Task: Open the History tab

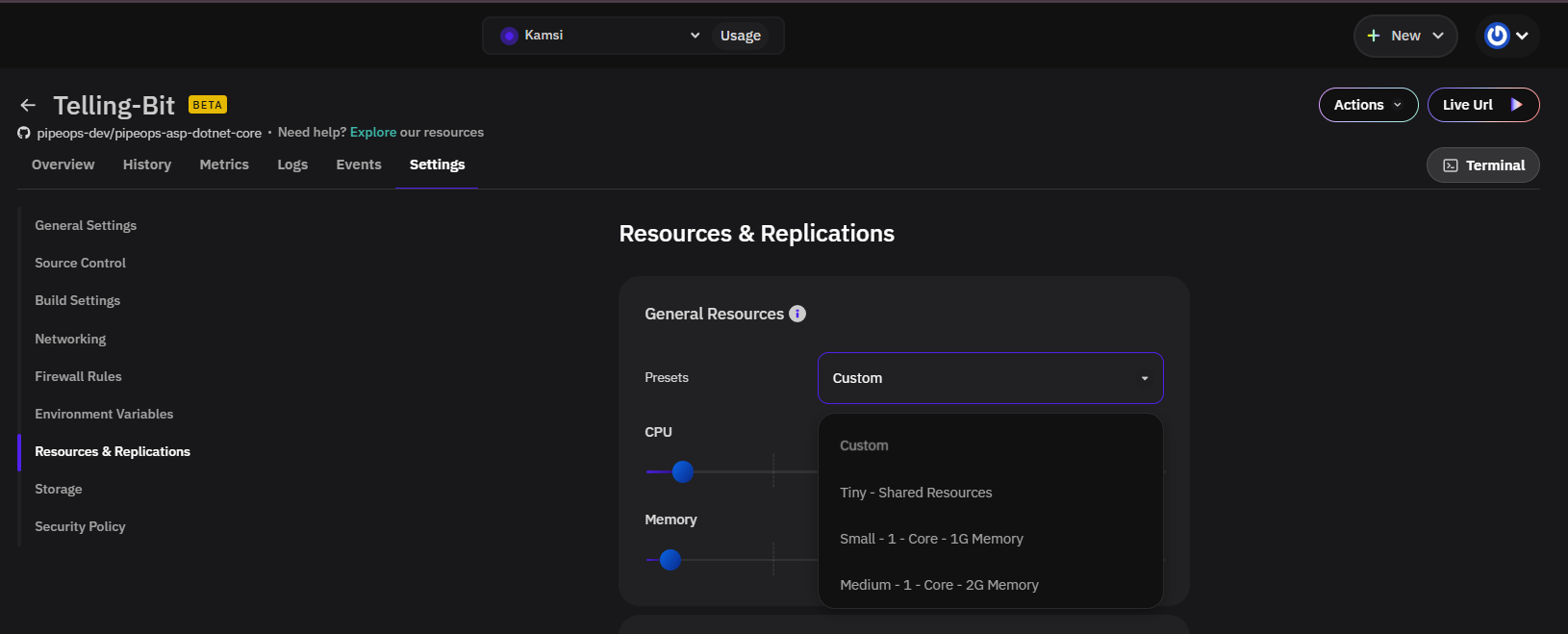Action: pyautogui.click(x=147, y=165)
